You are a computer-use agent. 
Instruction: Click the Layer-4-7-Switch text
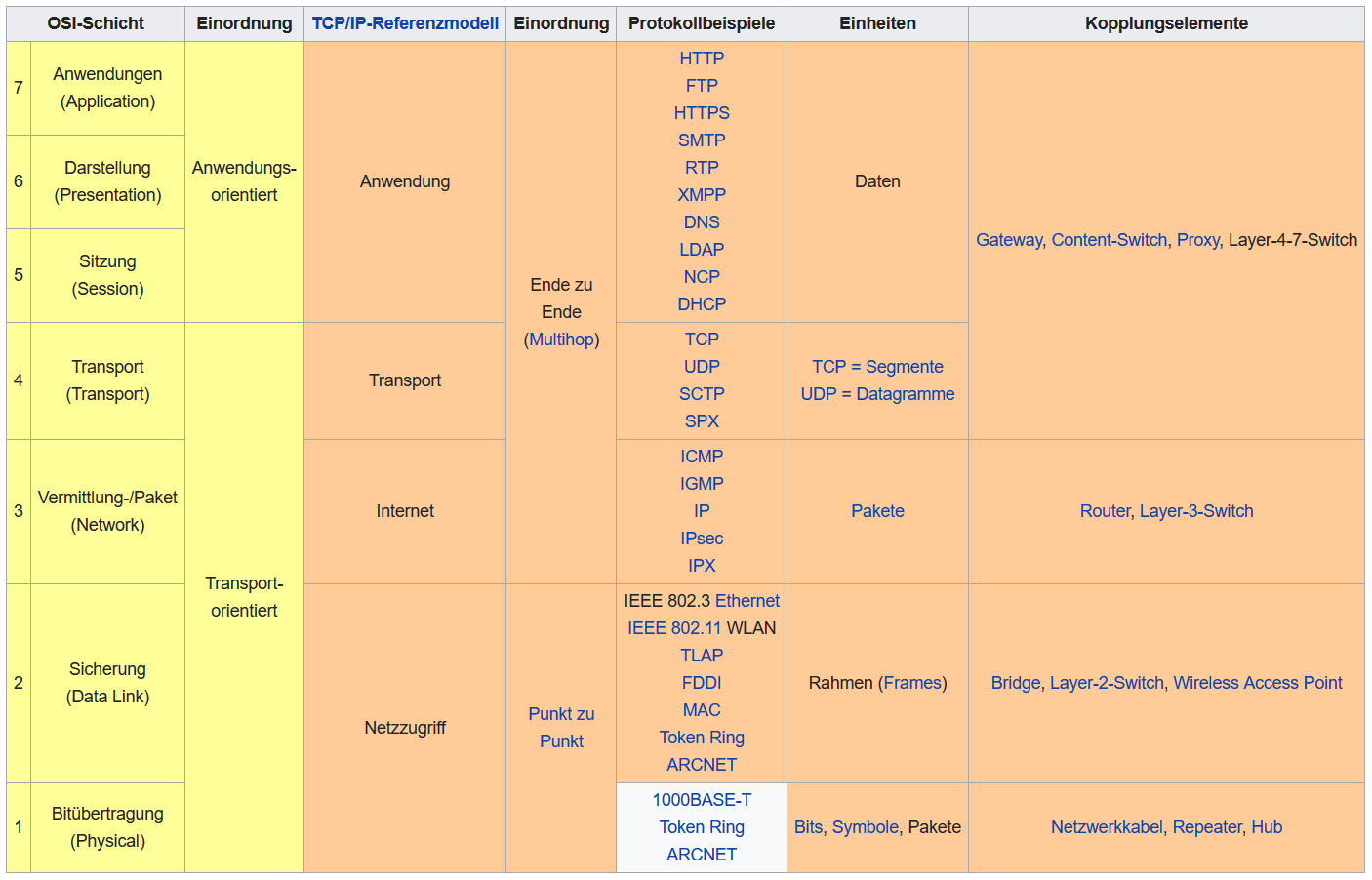click(x=1293, y=240)
